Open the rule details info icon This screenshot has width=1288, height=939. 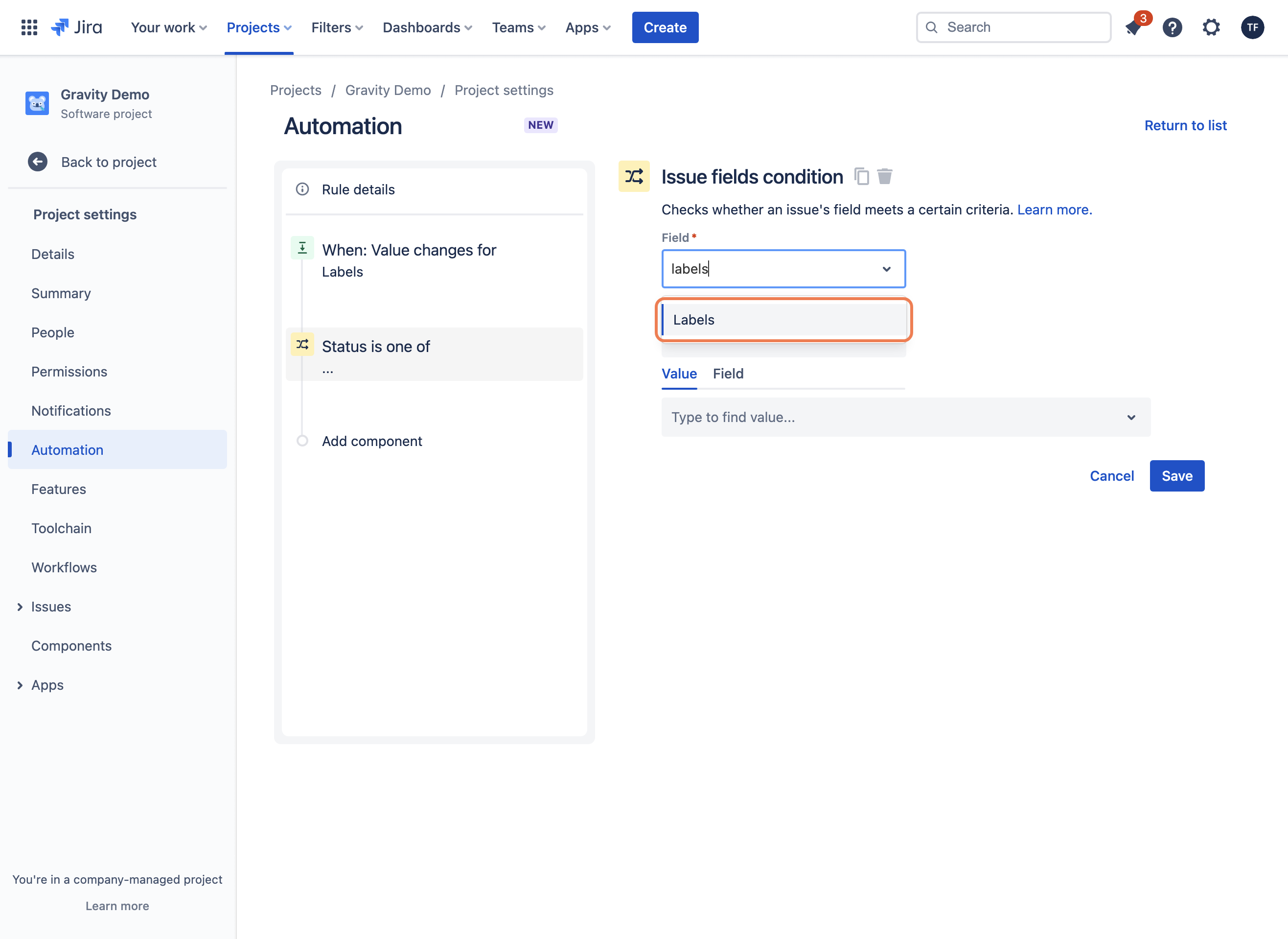(302, 189)
